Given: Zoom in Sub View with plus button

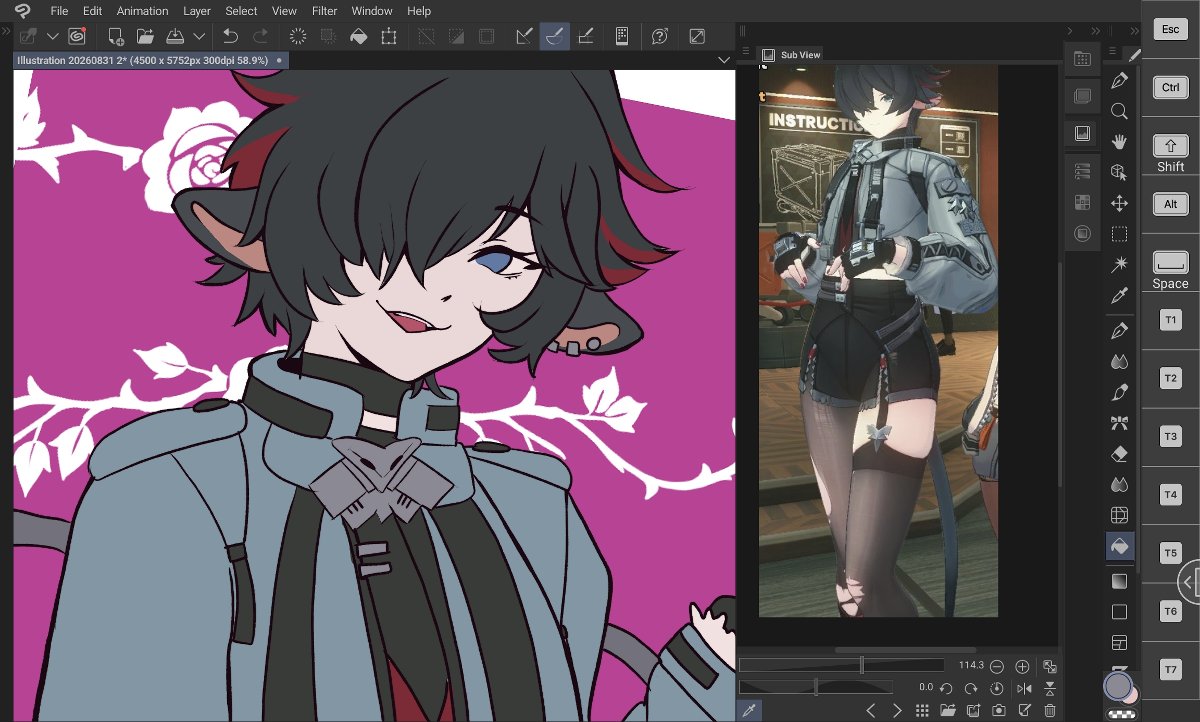Looking at the screenshot, I should [x=1022, y=666].
